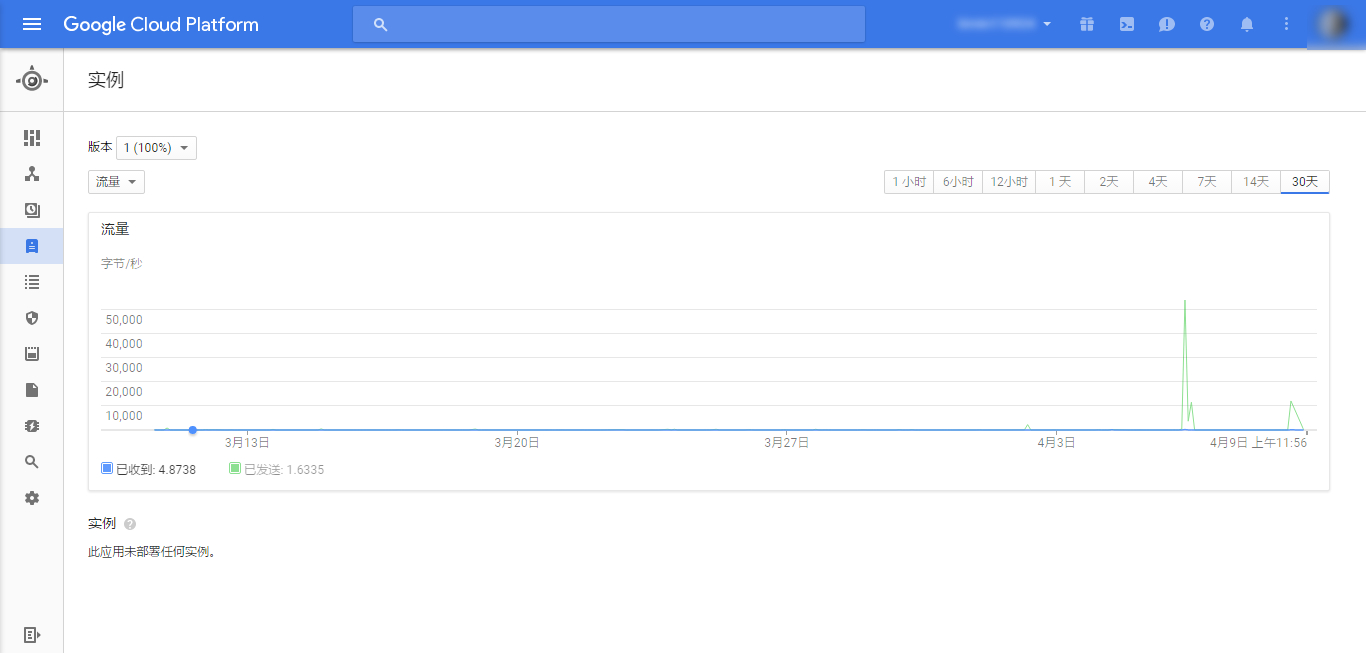Screen dimensions: 1366x653
Task: Open the Task queues list icon
Action: click(x=32, y=282)
